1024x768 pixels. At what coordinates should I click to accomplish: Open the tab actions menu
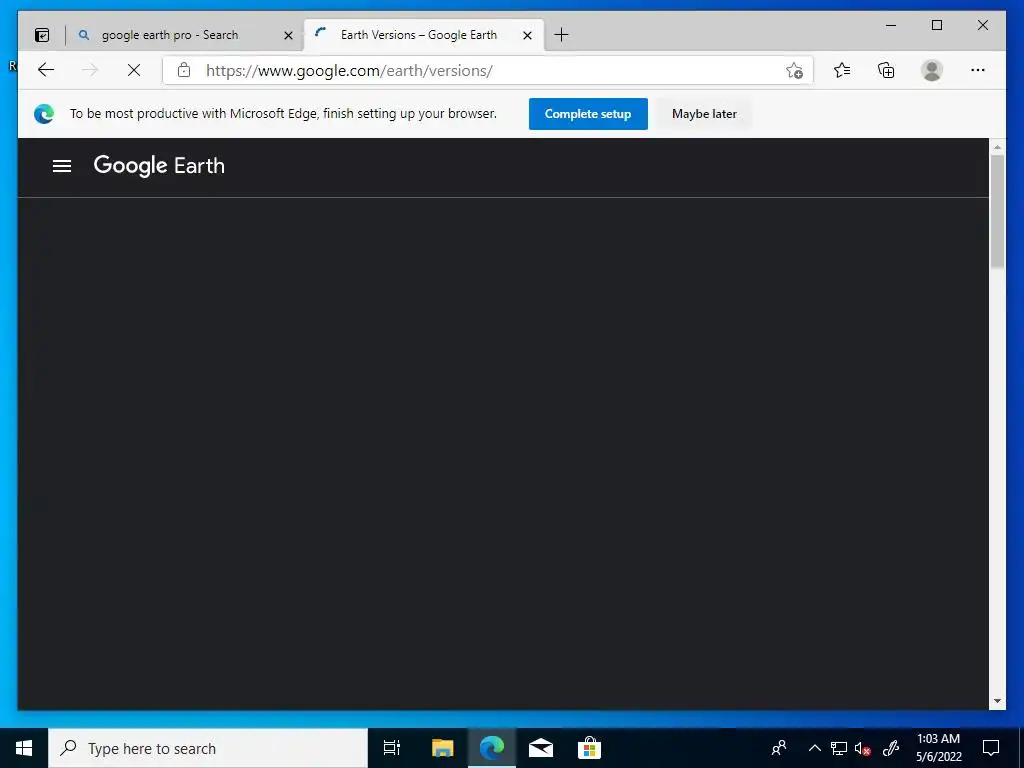click(x=42, y=35)
